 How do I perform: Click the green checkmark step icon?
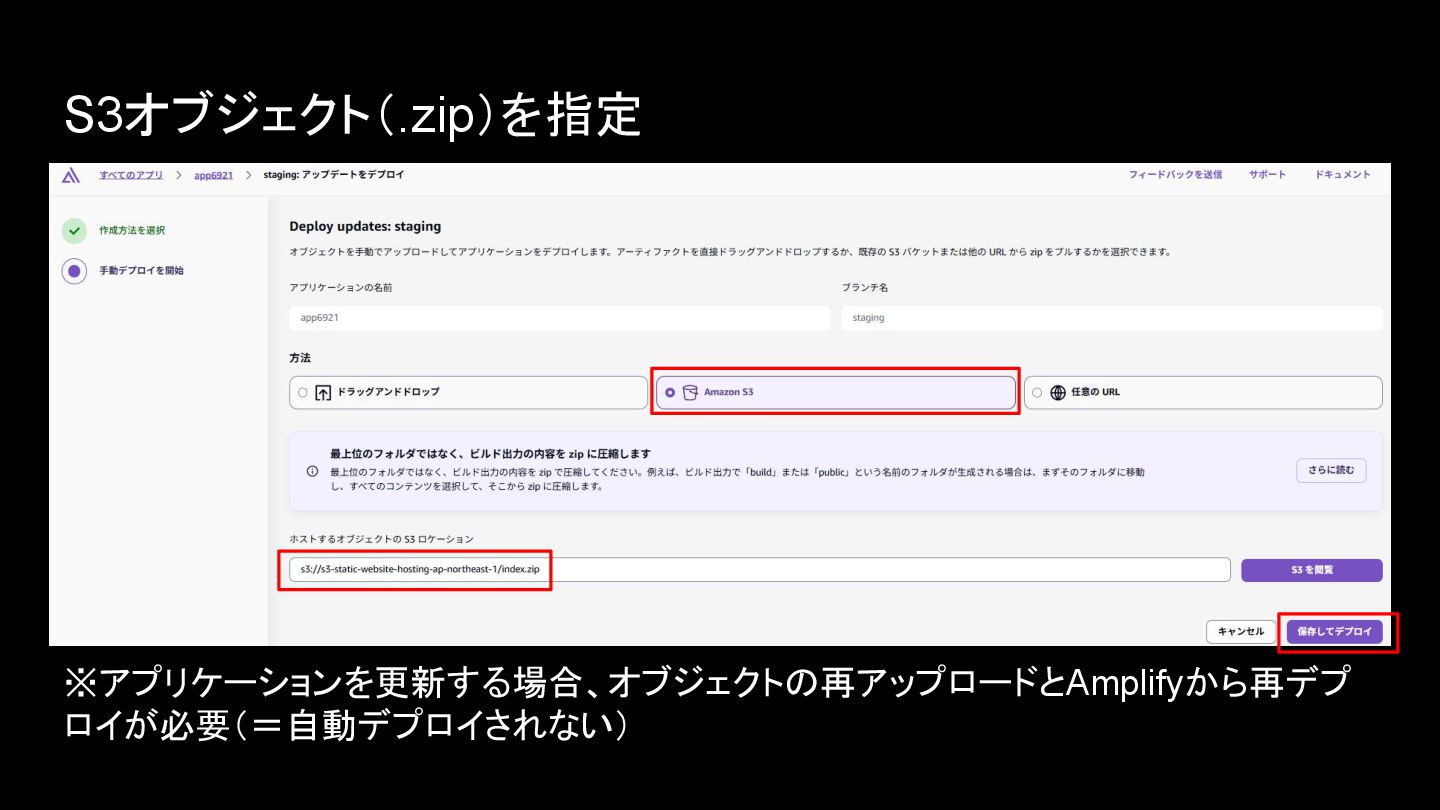(x=74, y=231)
